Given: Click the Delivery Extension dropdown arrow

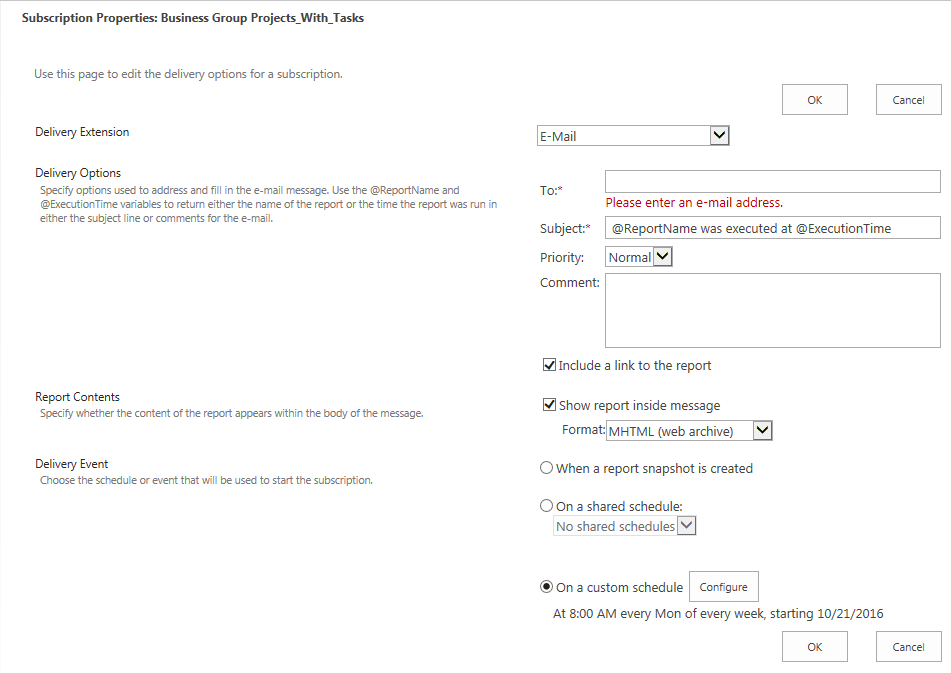Looking at the screenshot, I should coord(719,135).
